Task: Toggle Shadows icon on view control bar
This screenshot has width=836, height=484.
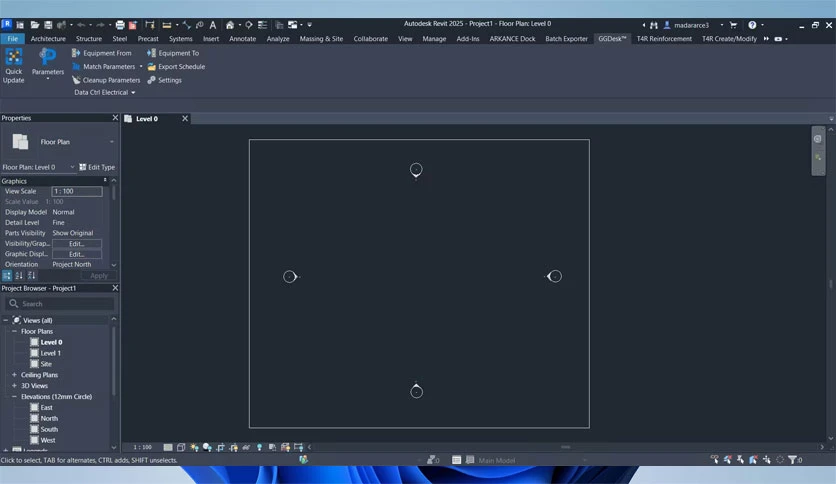Action: [207, 447]
